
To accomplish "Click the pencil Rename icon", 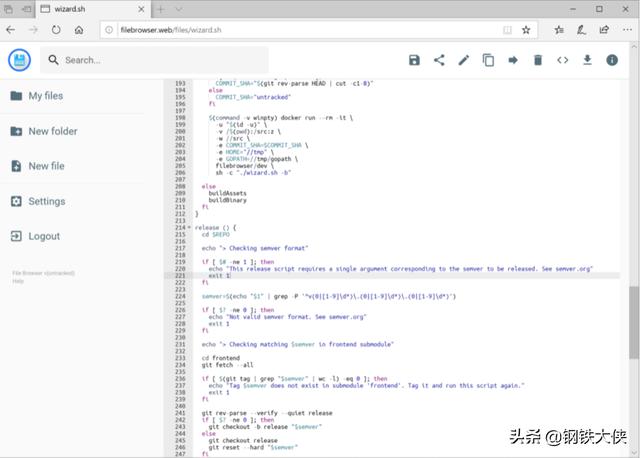I will 464,60.
